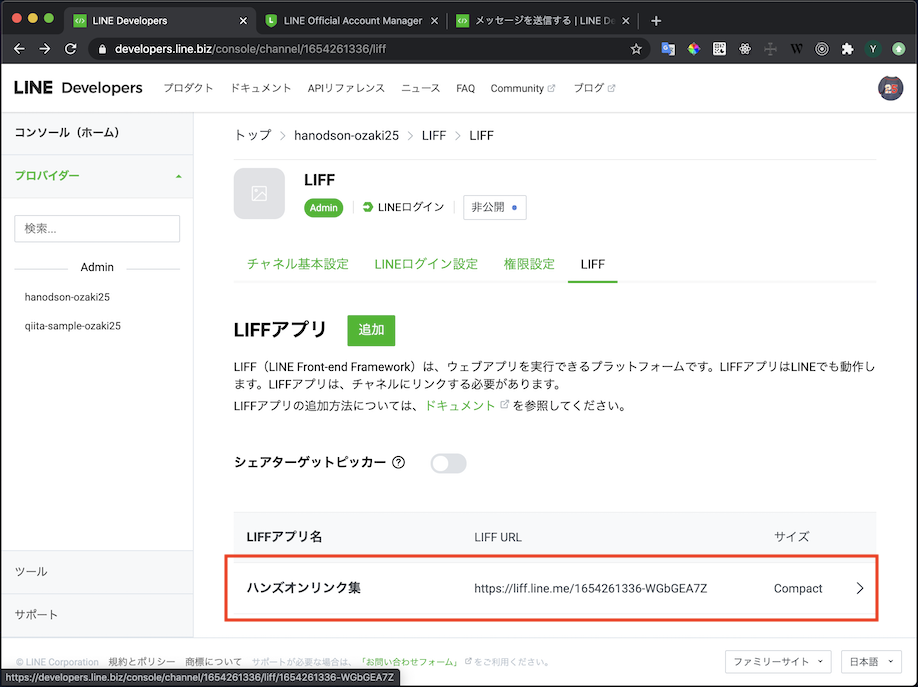This screenshot has height=687, width=918.
Task: Click the ハンズオンリンク集 app name
Action: 303,588
